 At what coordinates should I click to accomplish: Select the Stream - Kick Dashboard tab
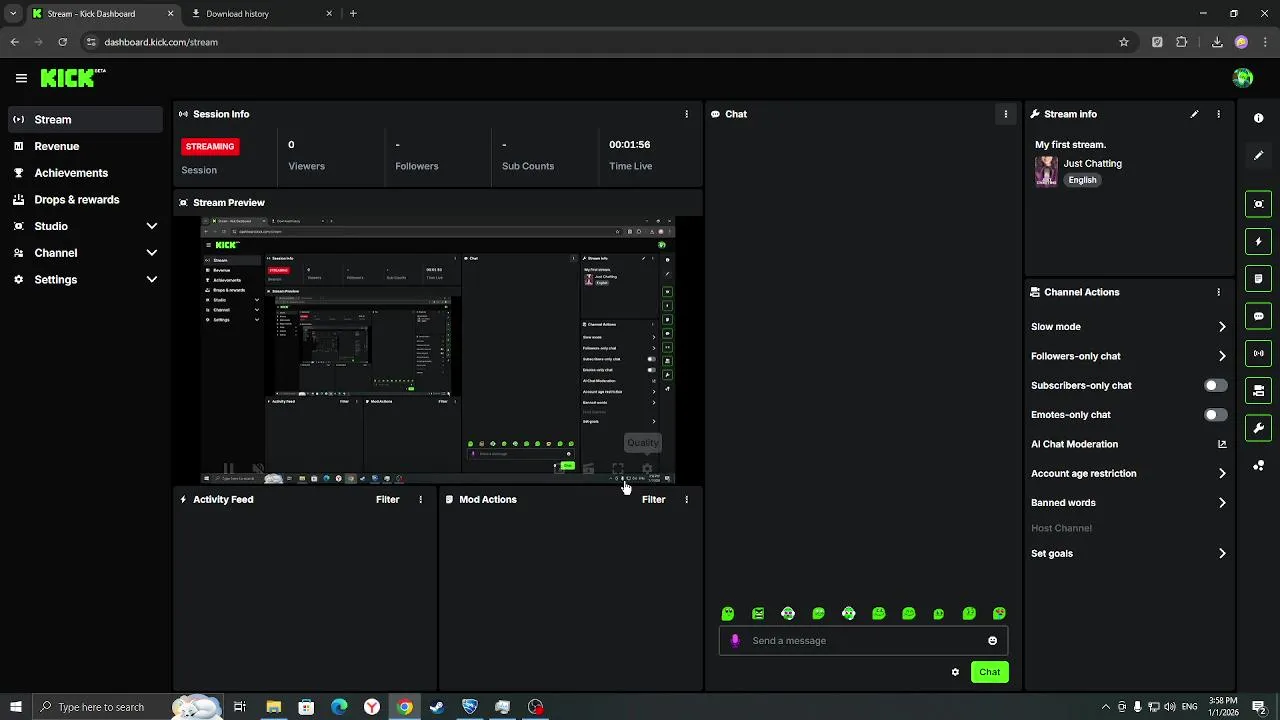(102, 14)
